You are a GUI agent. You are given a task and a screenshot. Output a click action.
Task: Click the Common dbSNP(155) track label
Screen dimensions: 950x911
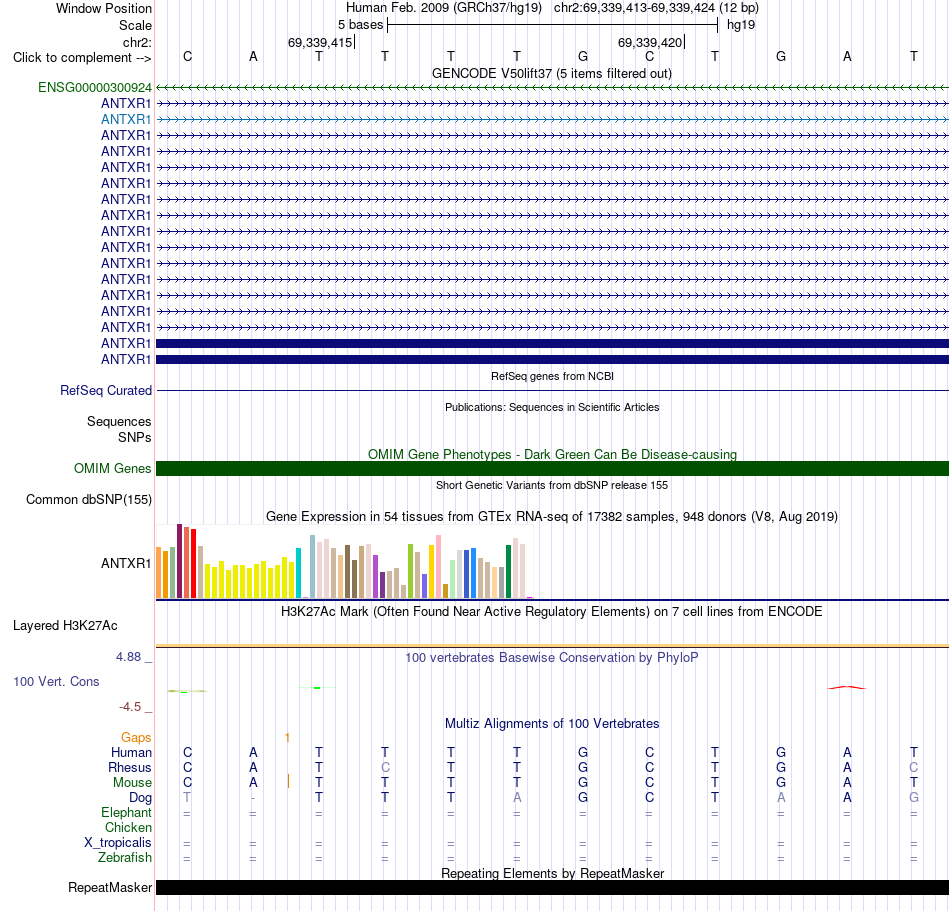pyautogui.click(x=88, y=499)
